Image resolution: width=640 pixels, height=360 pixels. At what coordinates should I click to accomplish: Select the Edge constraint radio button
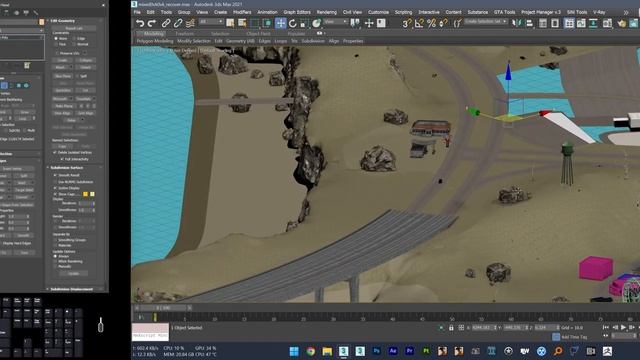(x=75, y=38)
